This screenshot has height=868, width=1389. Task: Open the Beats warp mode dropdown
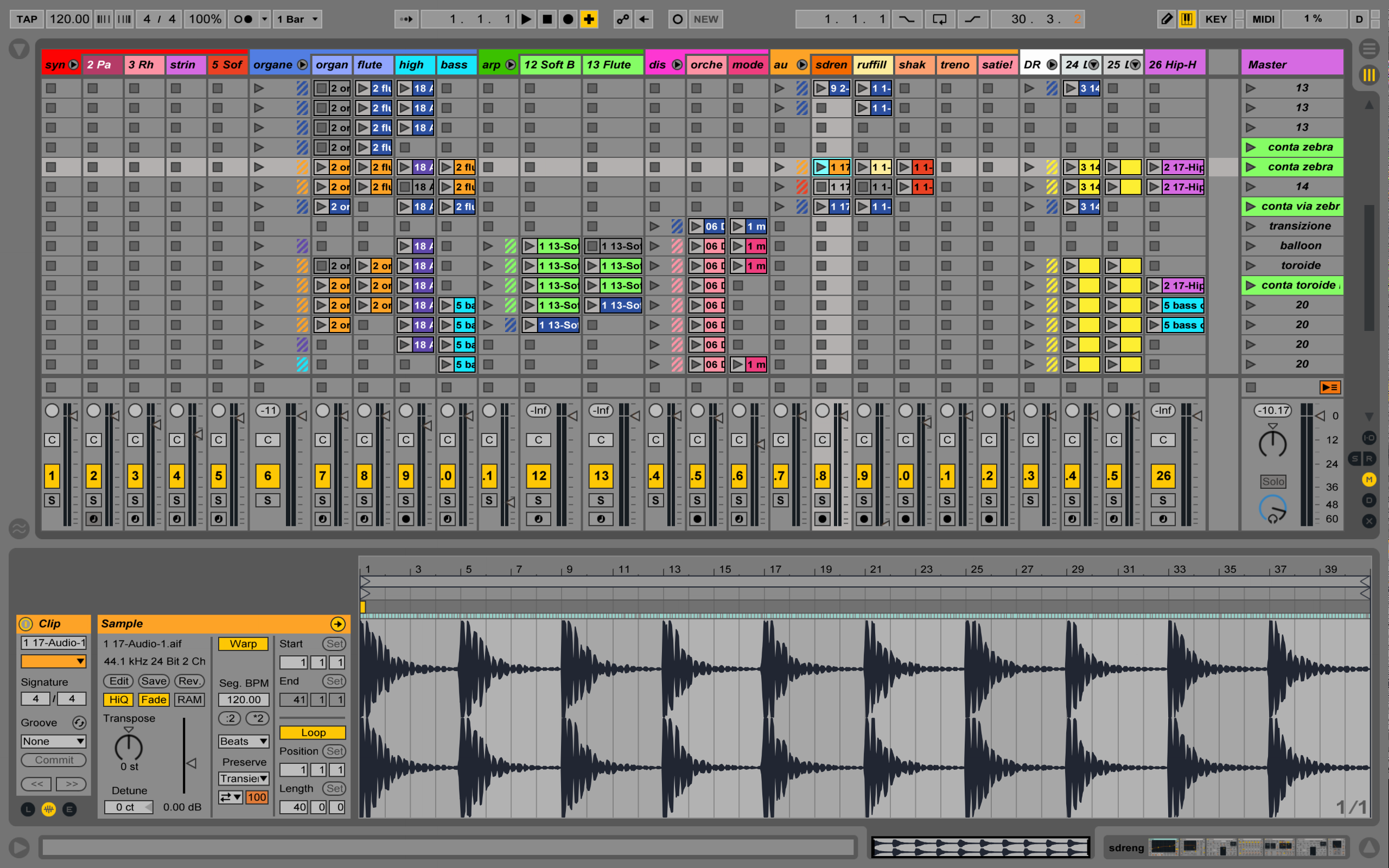[244, 741]
